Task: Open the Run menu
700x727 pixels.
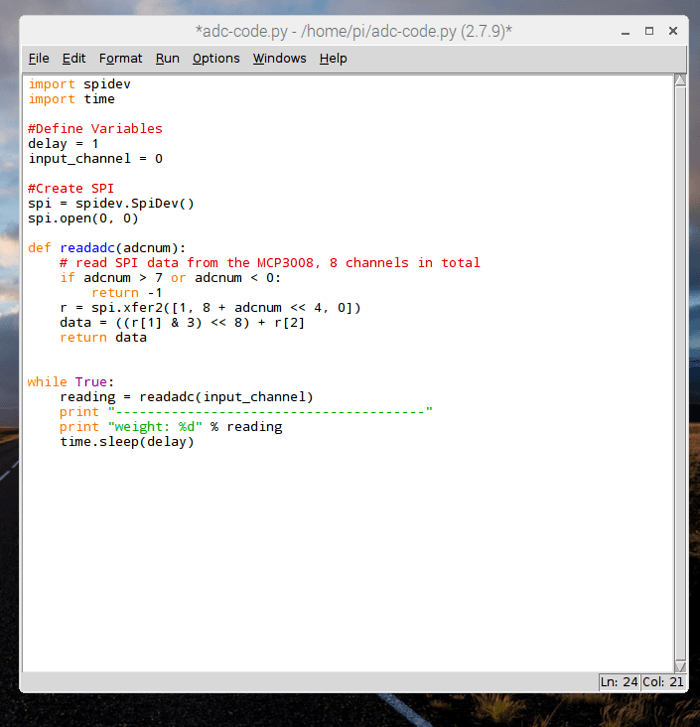Action: (167, 58)
